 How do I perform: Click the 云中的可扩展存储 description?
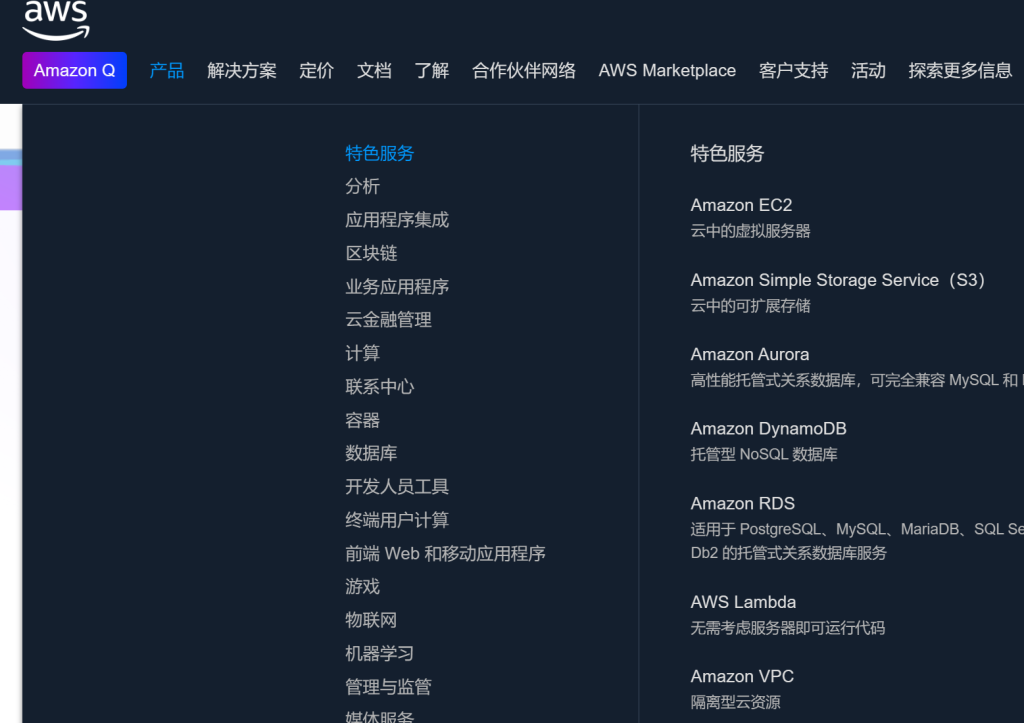[x=750, y=306]
